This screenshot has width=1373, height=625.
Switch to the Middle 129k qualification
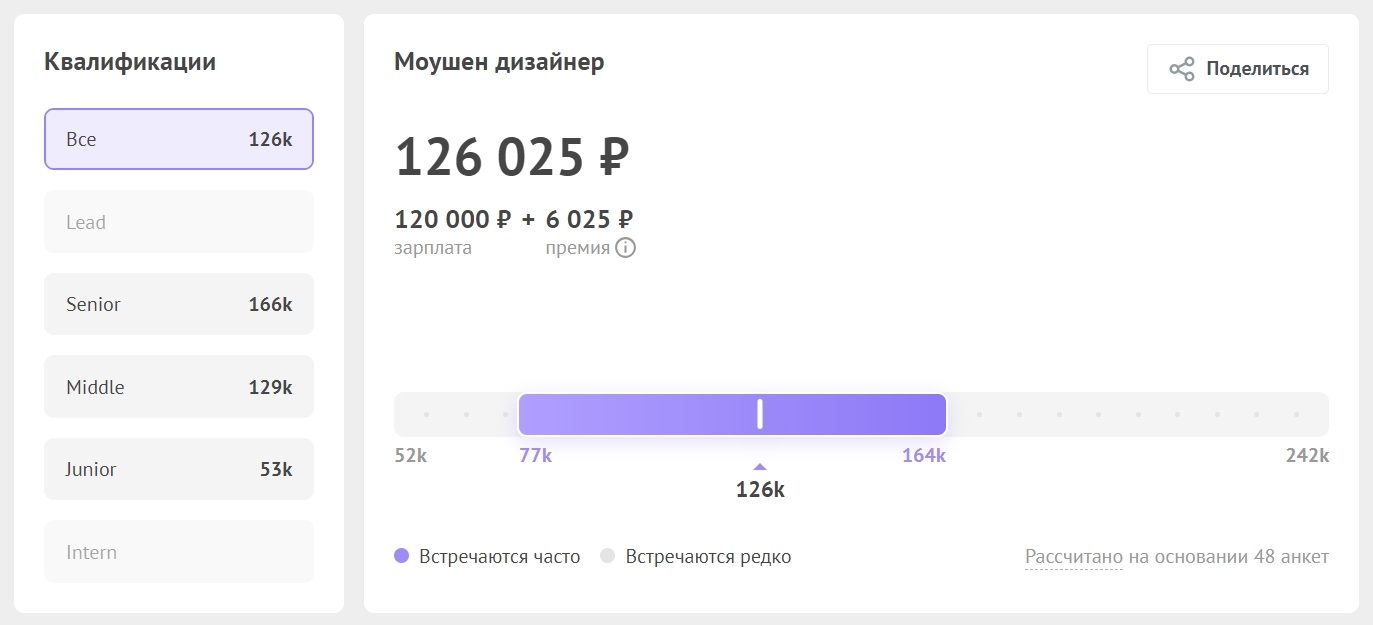pyautogui.click(x=179, y=387)
